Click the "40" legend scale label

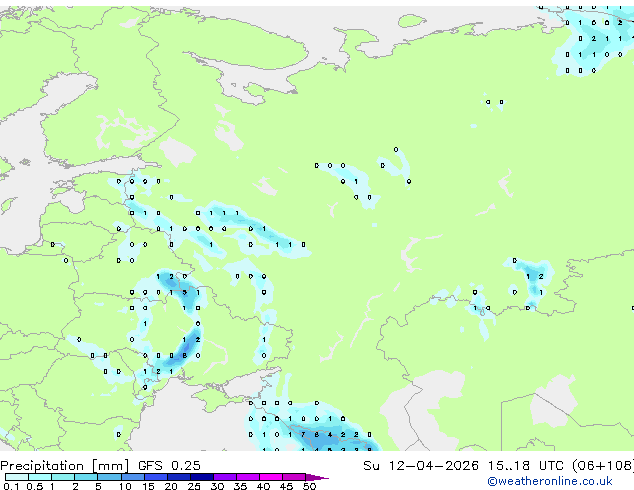pyautogui.click(x=263, y=486)
